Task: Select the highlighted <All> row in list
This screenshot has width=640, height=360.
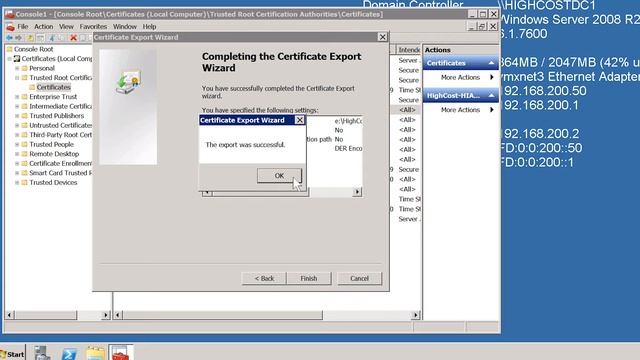Action: 407,110
